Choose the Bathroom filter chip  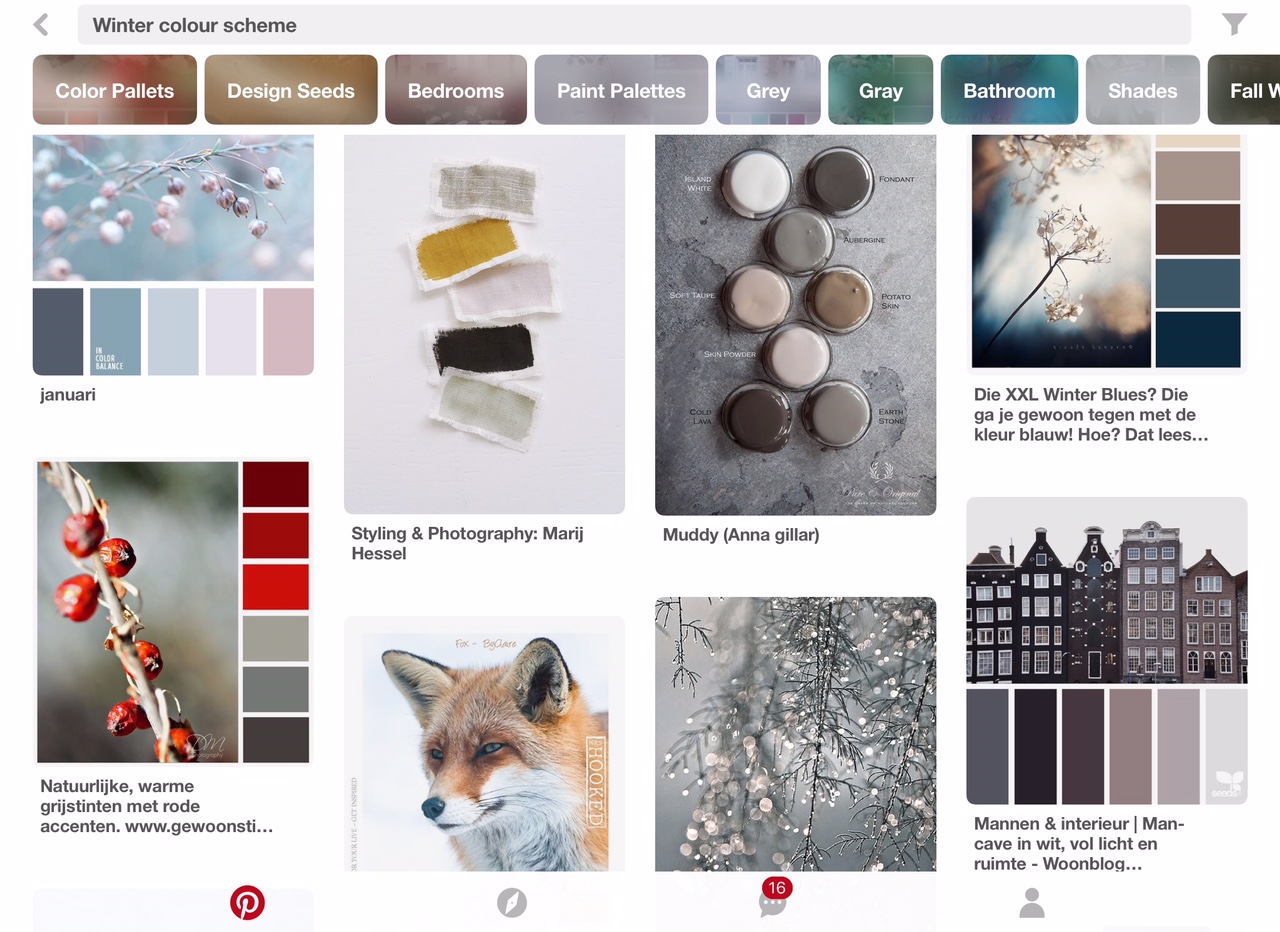pos(1009,90)
